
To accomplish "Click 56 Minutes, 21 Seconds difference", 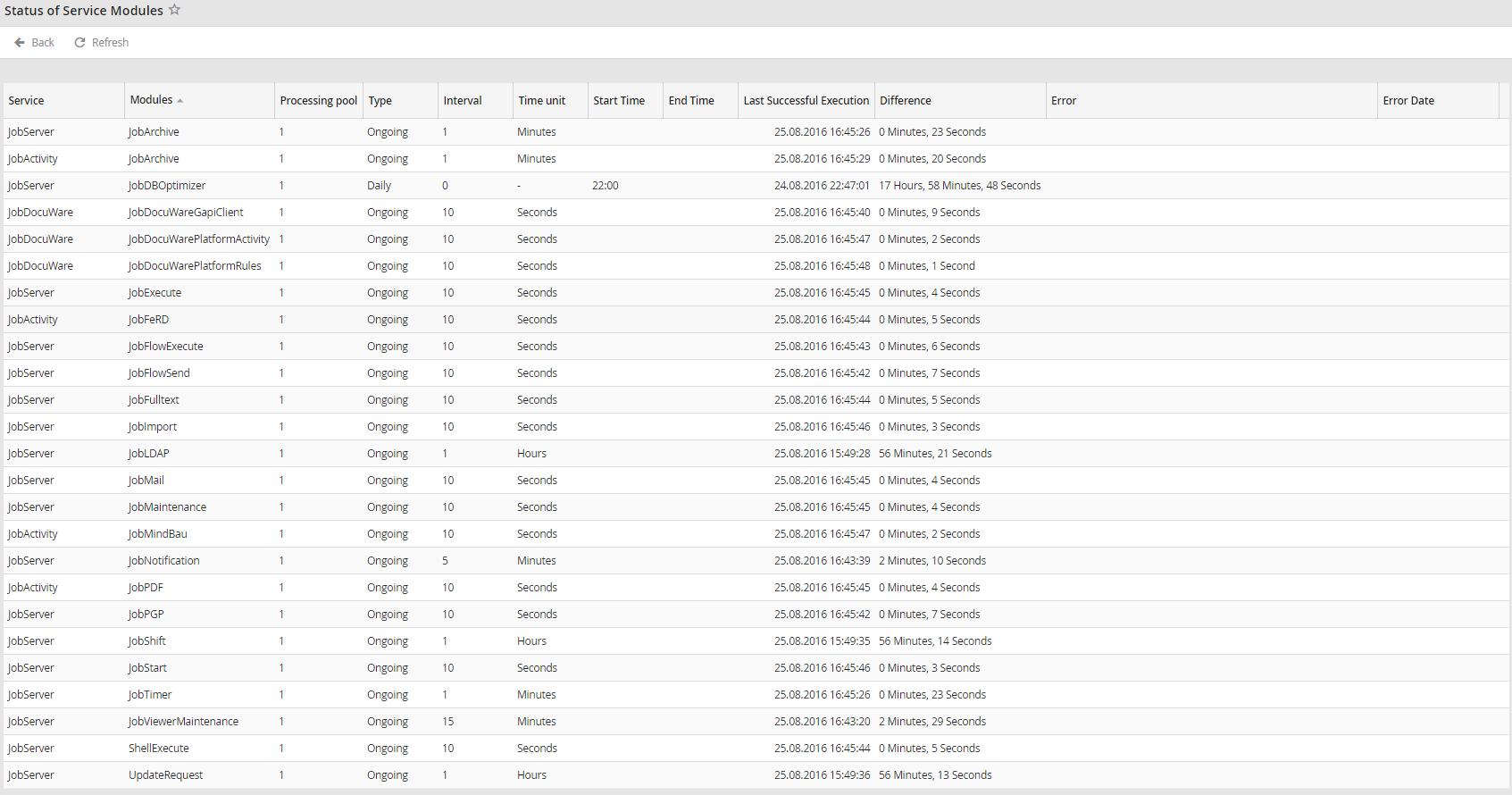I will click(935, 454).
